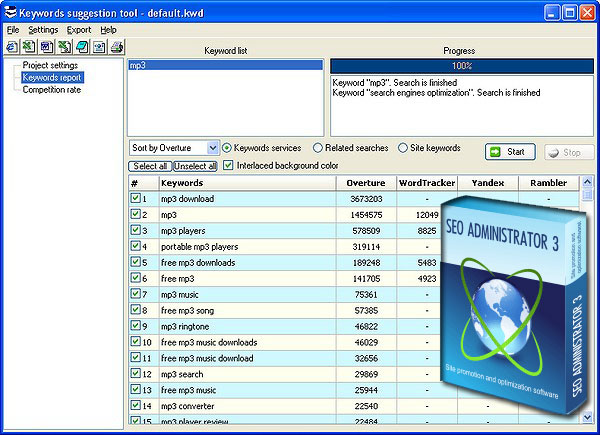Viewport: 600px width, 435px height.
Task: Uncheck the row 12 mp3 search checkbox
Action: coord(135,373)
